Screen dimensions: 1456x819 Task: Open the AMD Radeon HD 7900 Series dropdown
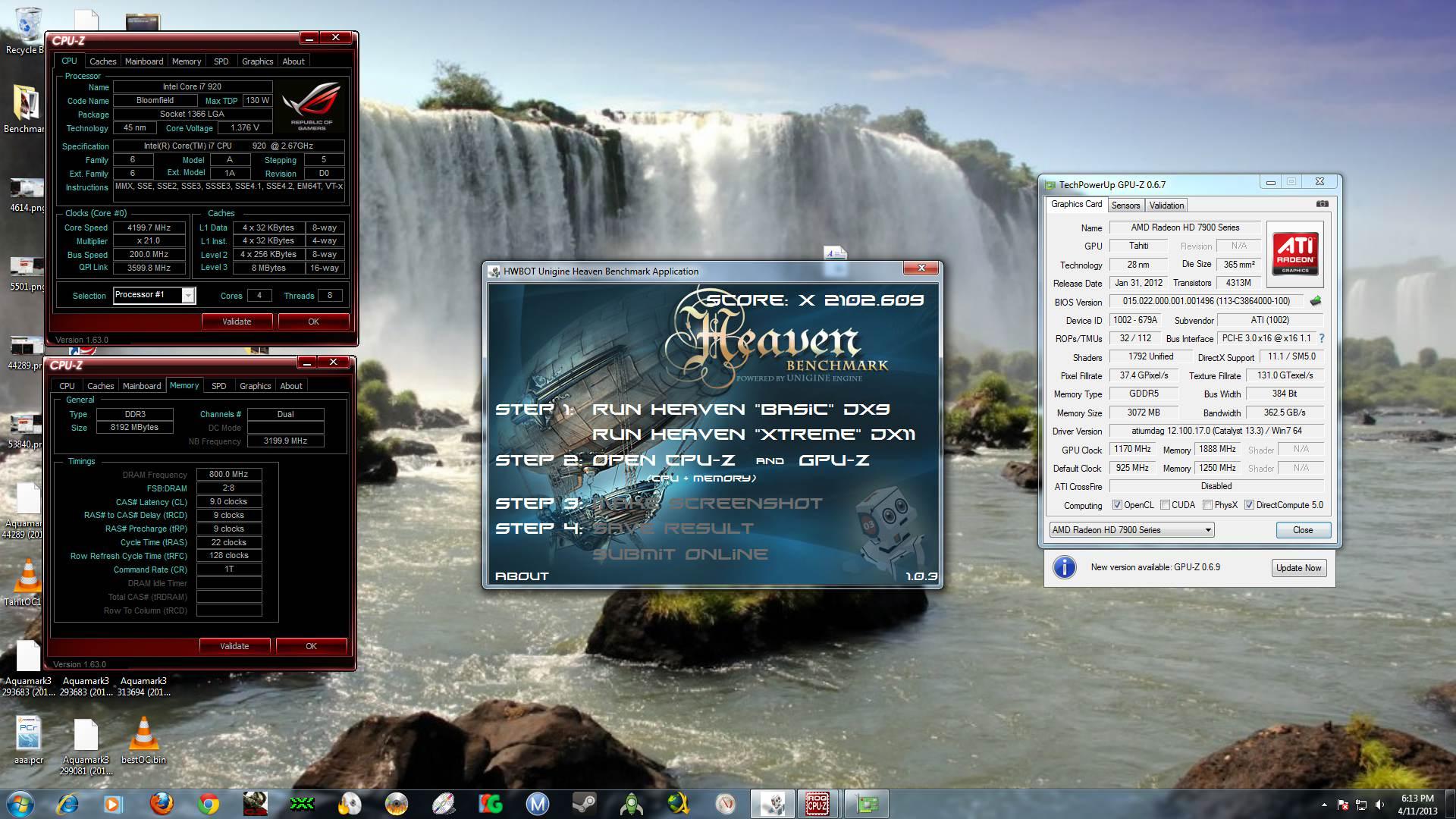pos(1132,530)
